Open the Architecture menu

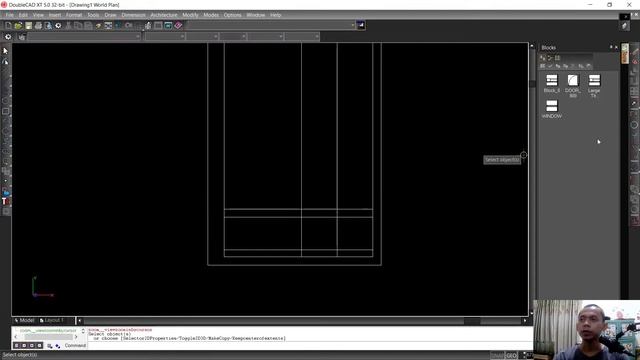pos(164,15)
